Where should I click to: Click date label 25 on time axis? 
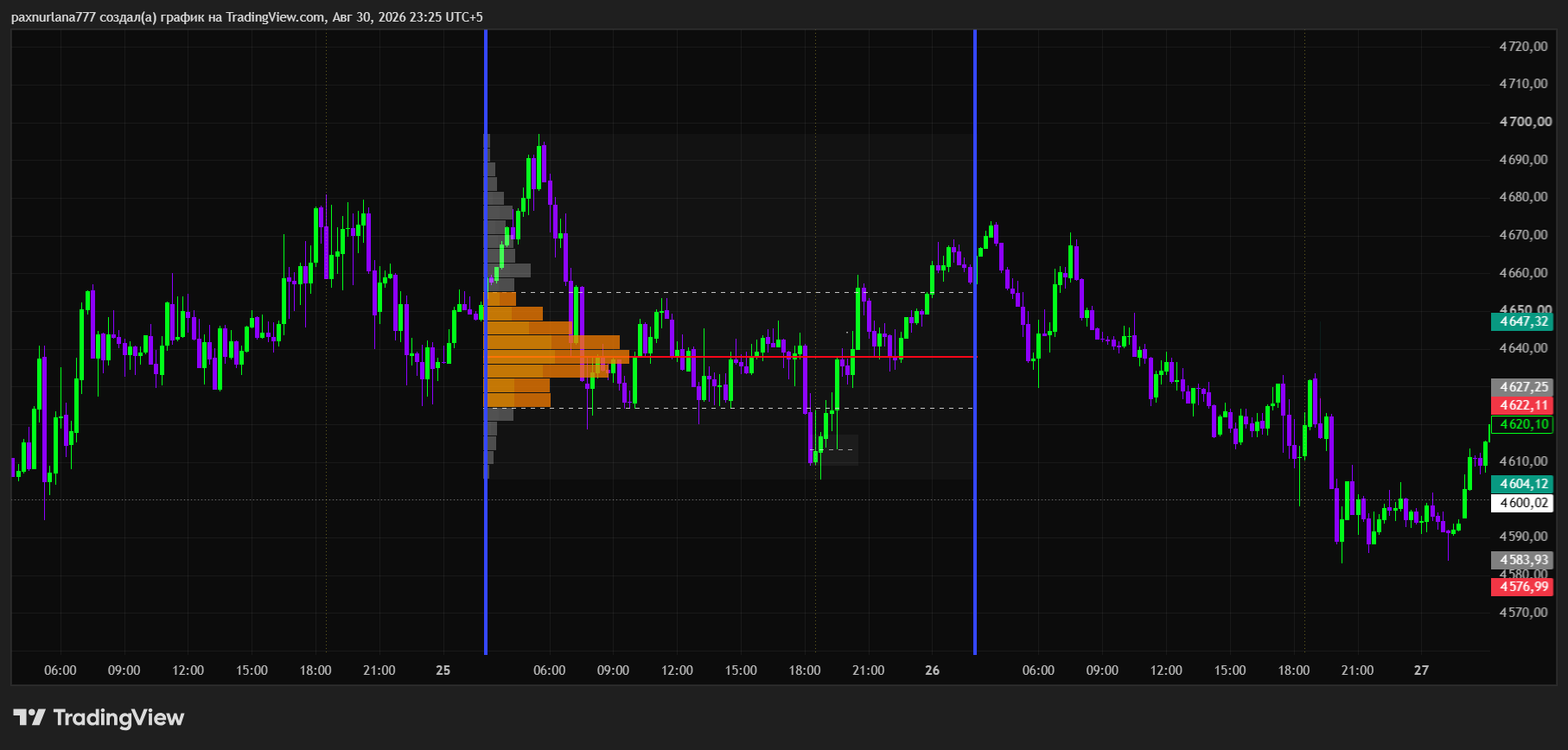(x=443, y=671)
